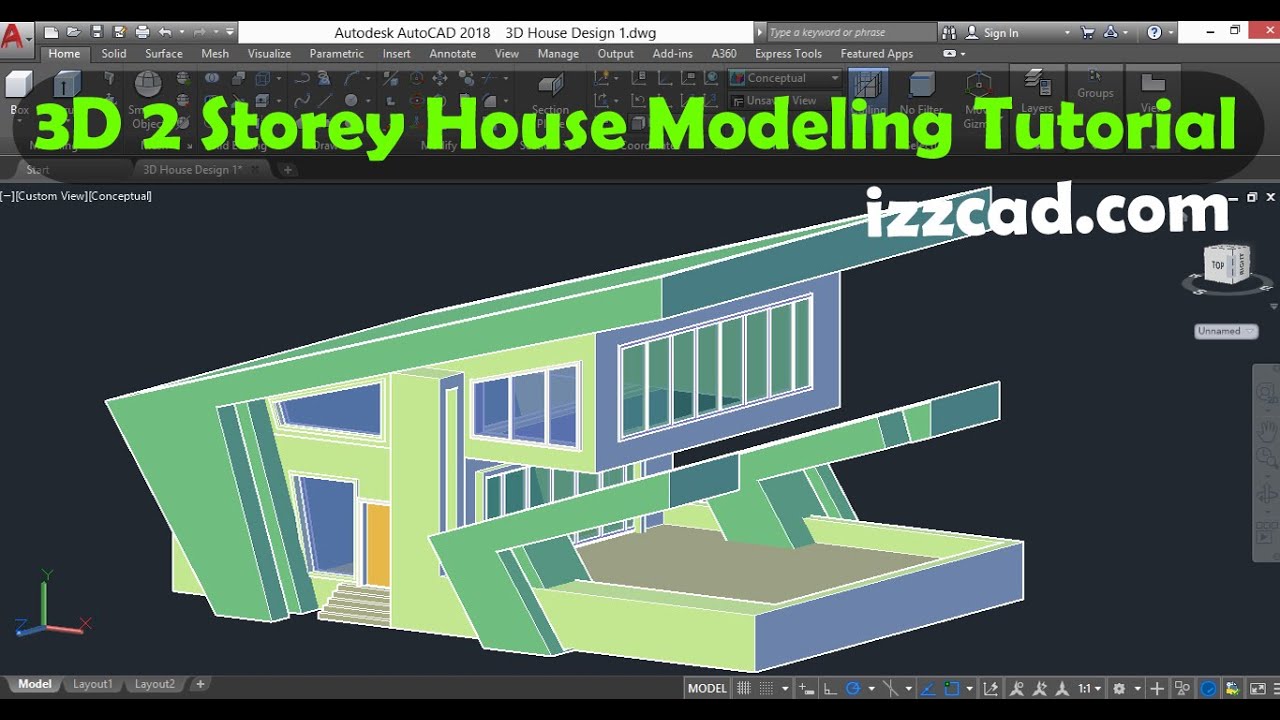Toggle polar tracking in status bar
The width and height of the screenshot is (1280, 720).
pos(853,688)
